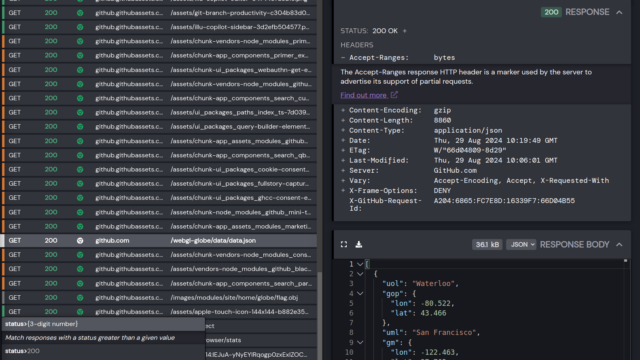Image resolution: width=640 pixels, height=360 pixels.
Task: Click source icon on paths_index_ts row
Action: pos(80,113)
